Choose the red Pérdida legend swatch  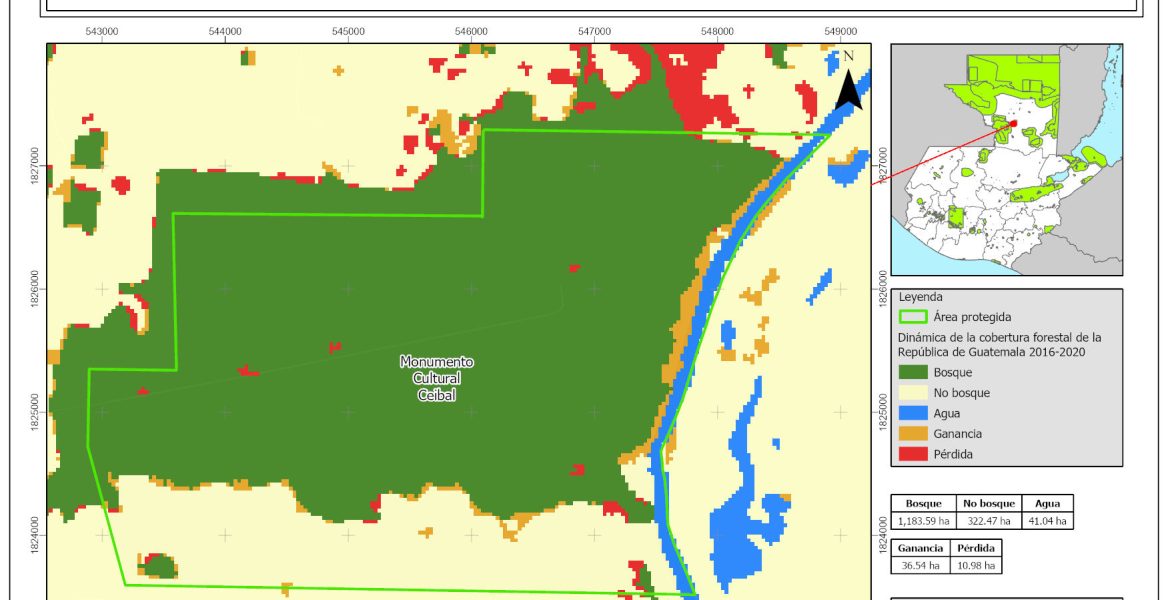913,454
